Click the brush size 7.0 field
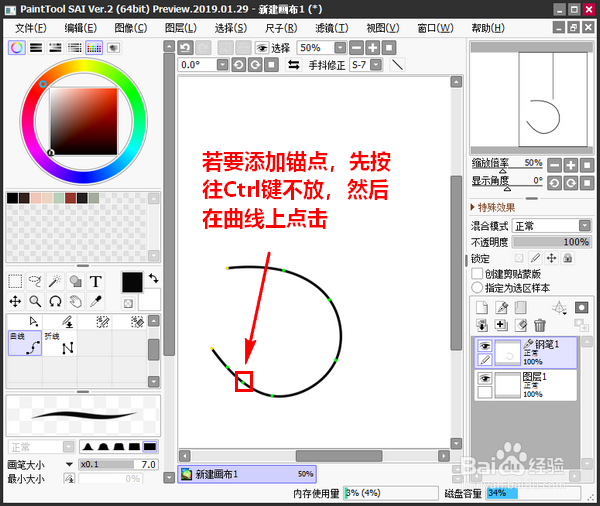The image size is (600, 506). coord(119,464)
